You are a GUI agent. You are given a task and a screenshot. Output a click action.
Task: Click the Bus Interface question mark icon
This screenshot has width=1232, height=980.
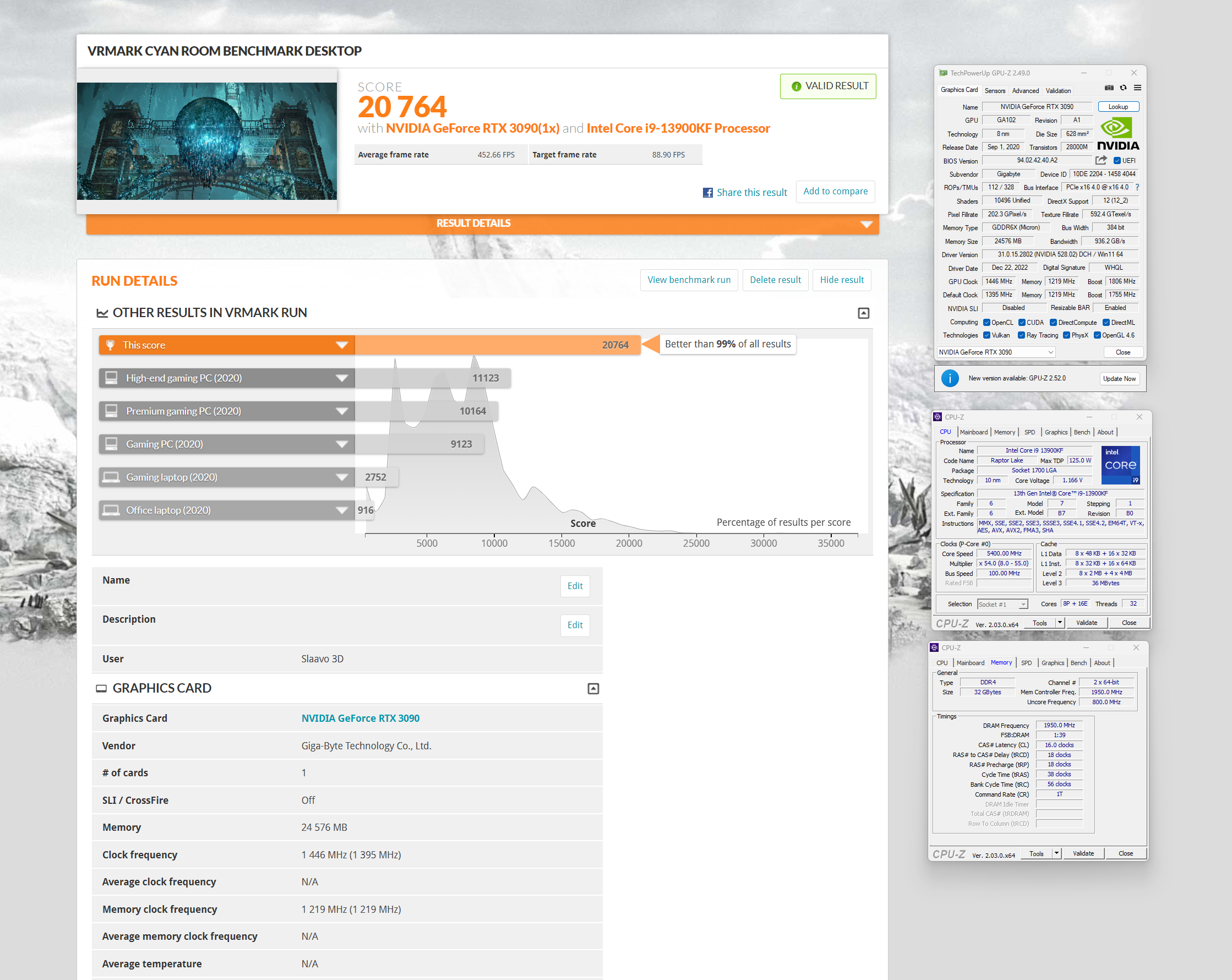click(x=1137, y=187)
